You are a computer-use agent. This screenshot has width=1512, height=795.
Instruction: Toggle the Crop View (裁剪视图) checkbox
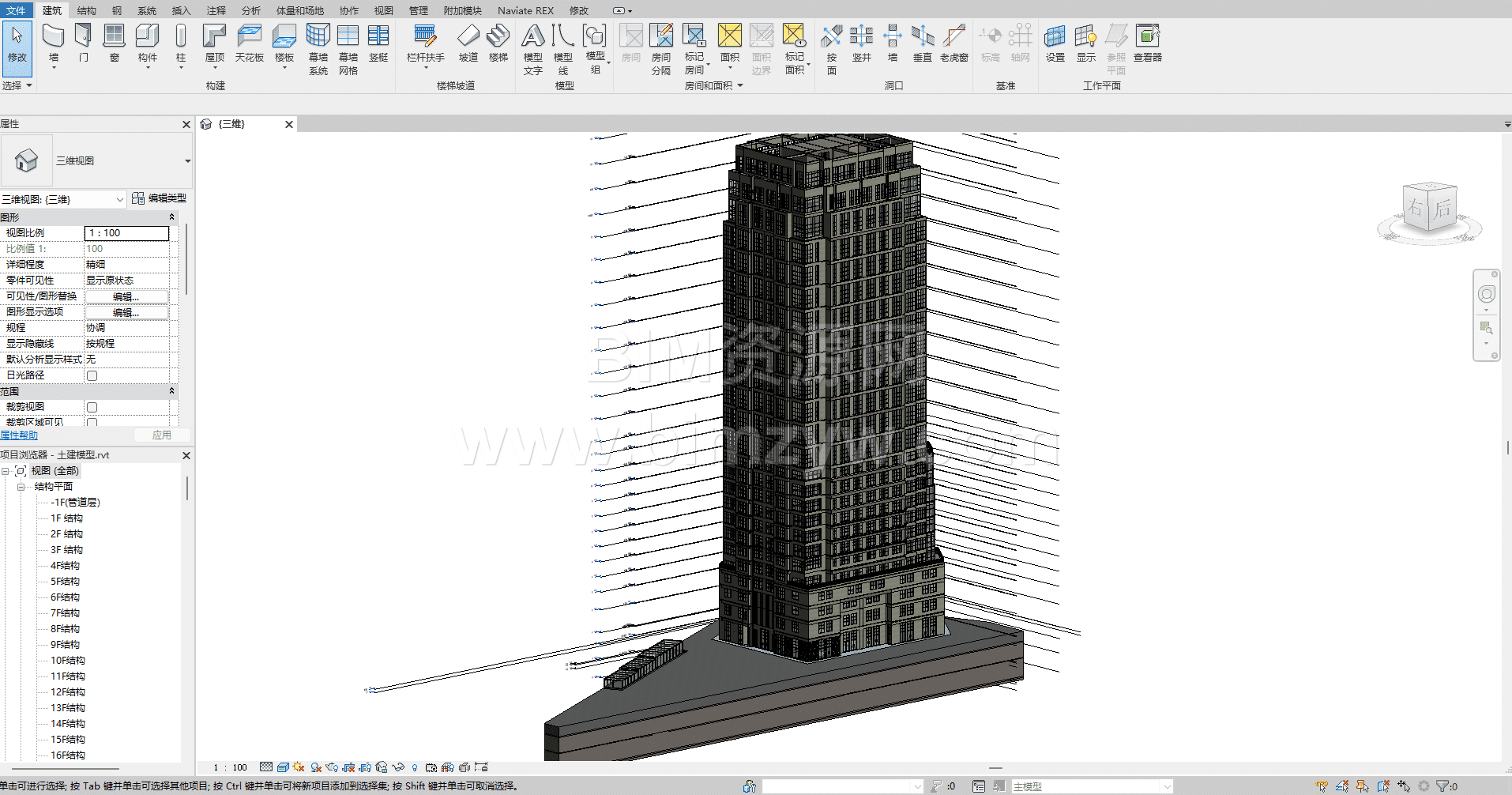point(92,407)
